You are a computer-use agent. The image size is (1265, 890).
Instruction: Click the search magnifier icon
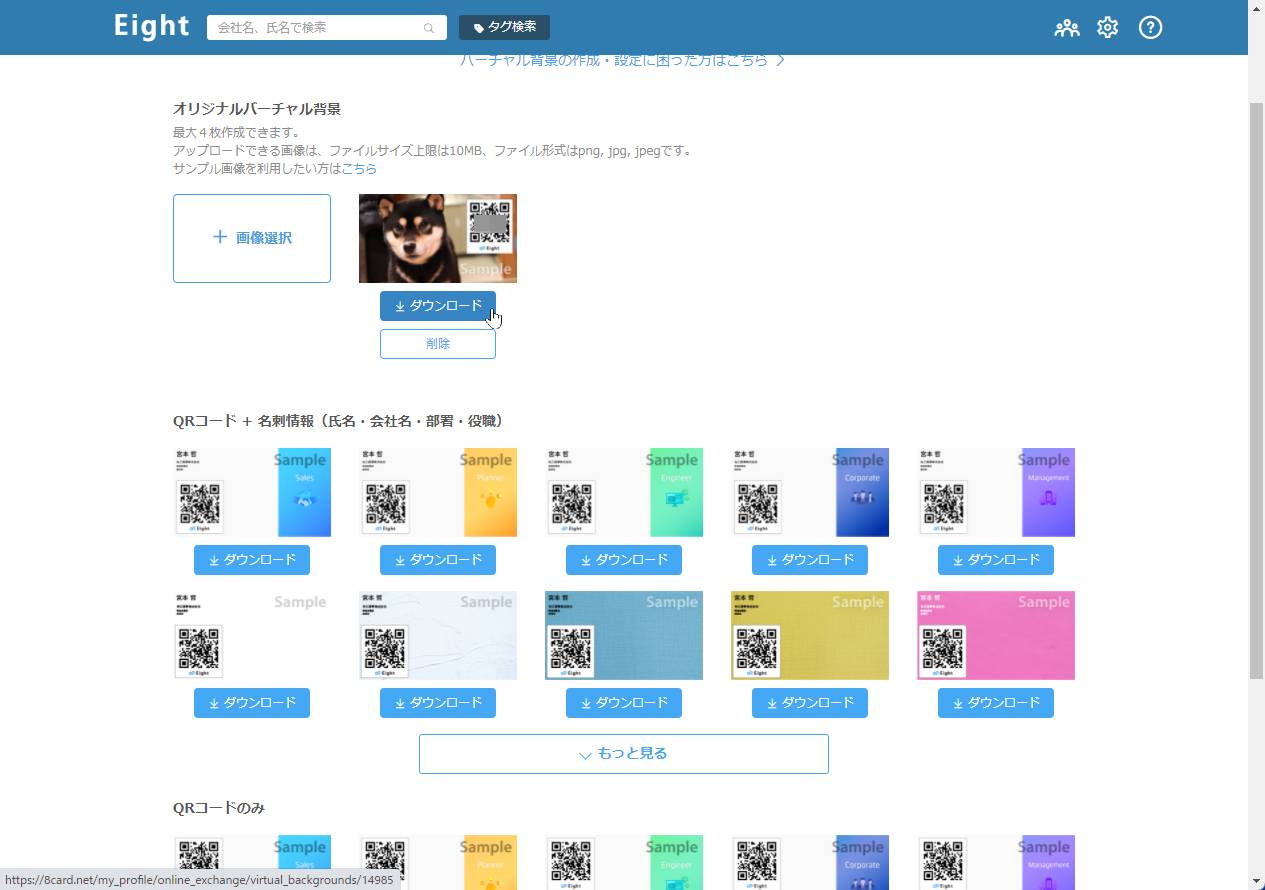pos(429,28)
